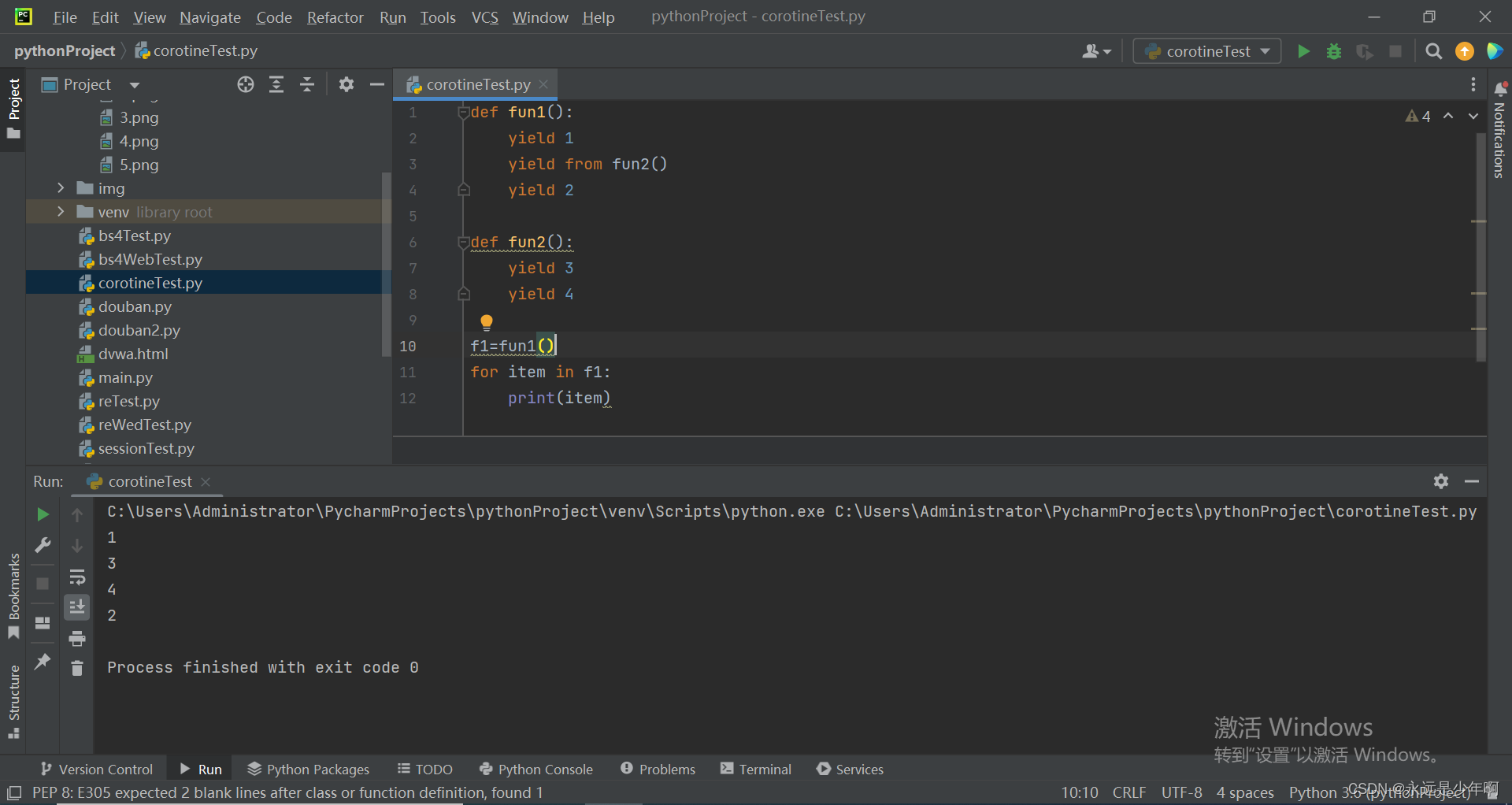Expand the venv library root folder
Screen dimensions: 1512x805
coord(61,212)
